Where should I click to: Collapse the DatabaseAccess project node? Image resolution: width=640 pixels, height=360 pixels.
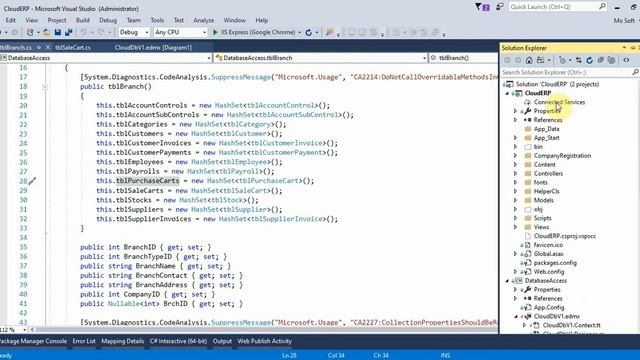coord(507,281)
